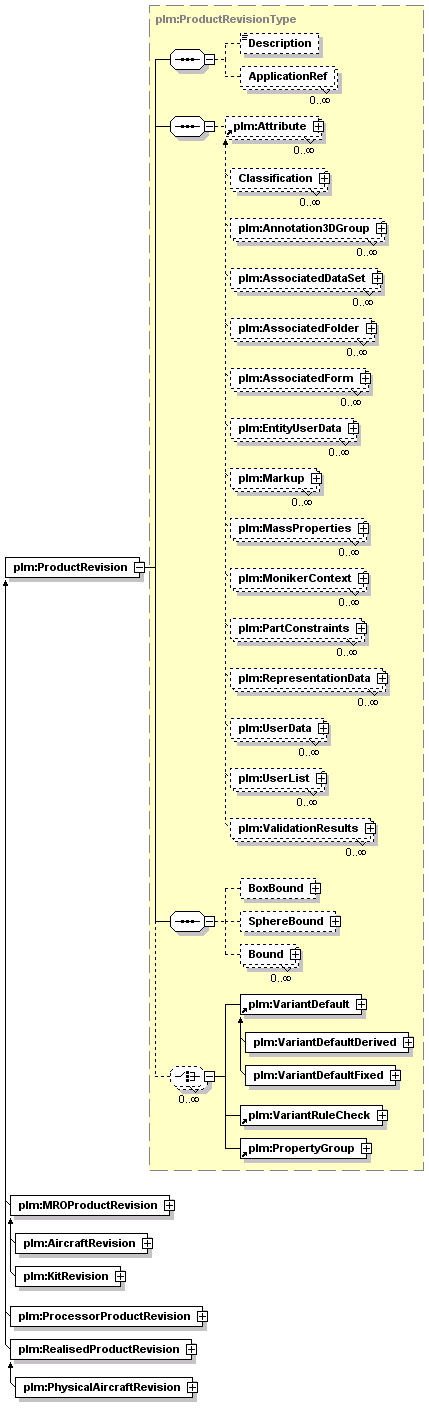The width and height of the screenshot is (429, 1410).
Task: Expand plm:VariantDefaultDerived plus icon
Action: click(x=408, y=1042)
